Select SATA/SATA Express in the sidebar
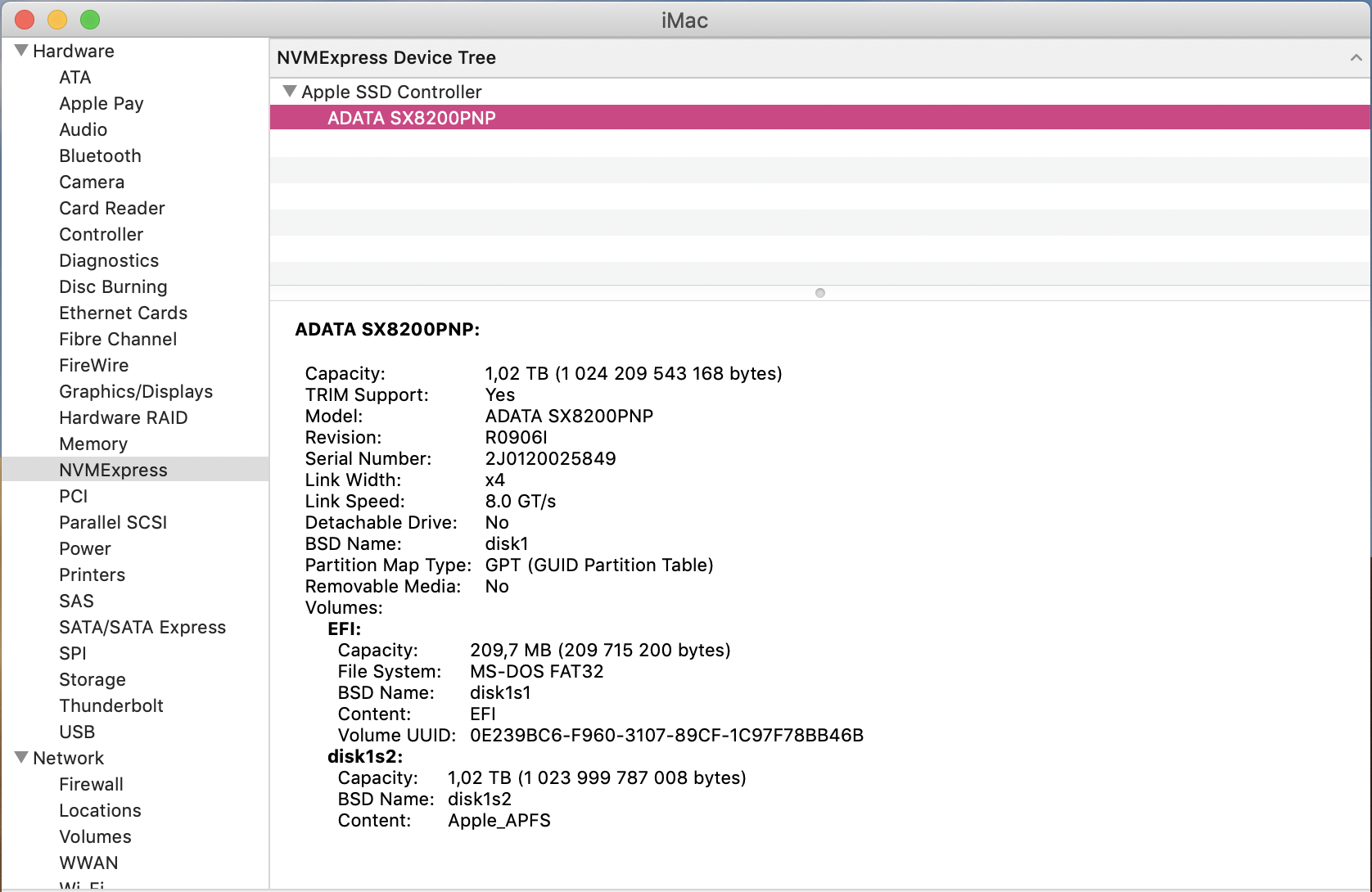The image size is (1372, 892). [x=142, y=627]
